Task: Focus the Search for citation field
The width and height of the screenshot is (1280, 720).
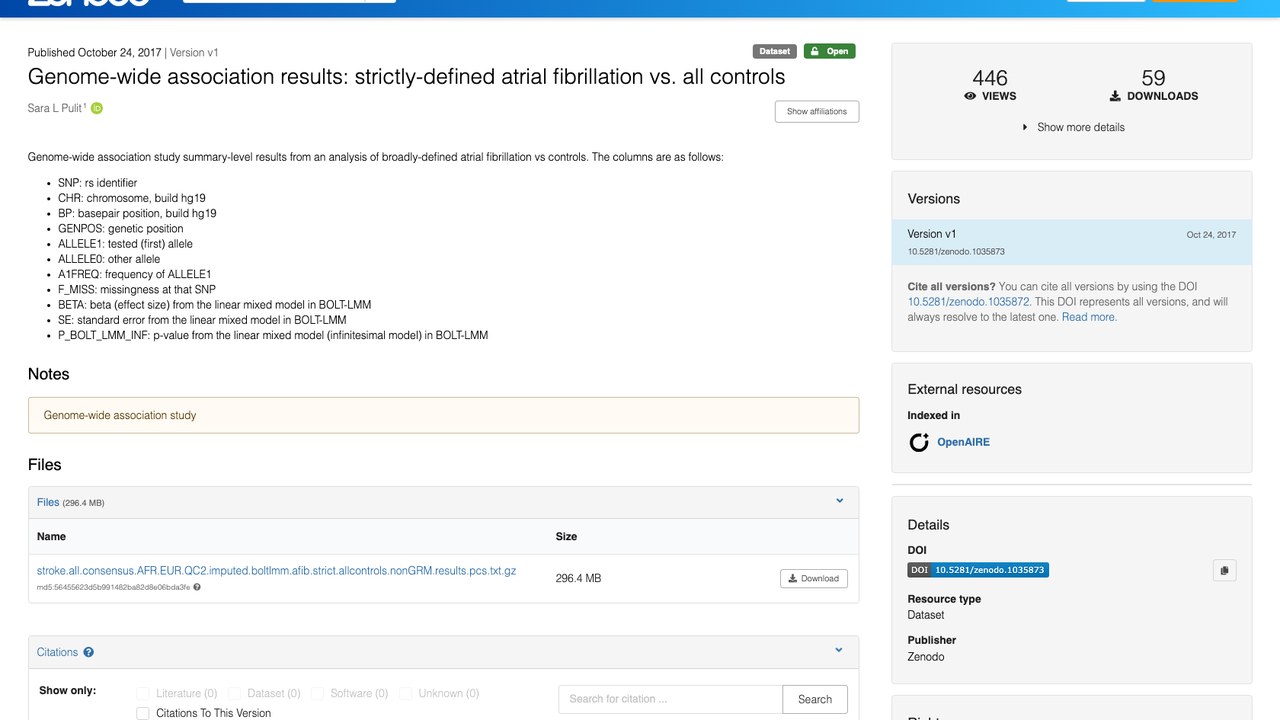Action: click(670, 699)
